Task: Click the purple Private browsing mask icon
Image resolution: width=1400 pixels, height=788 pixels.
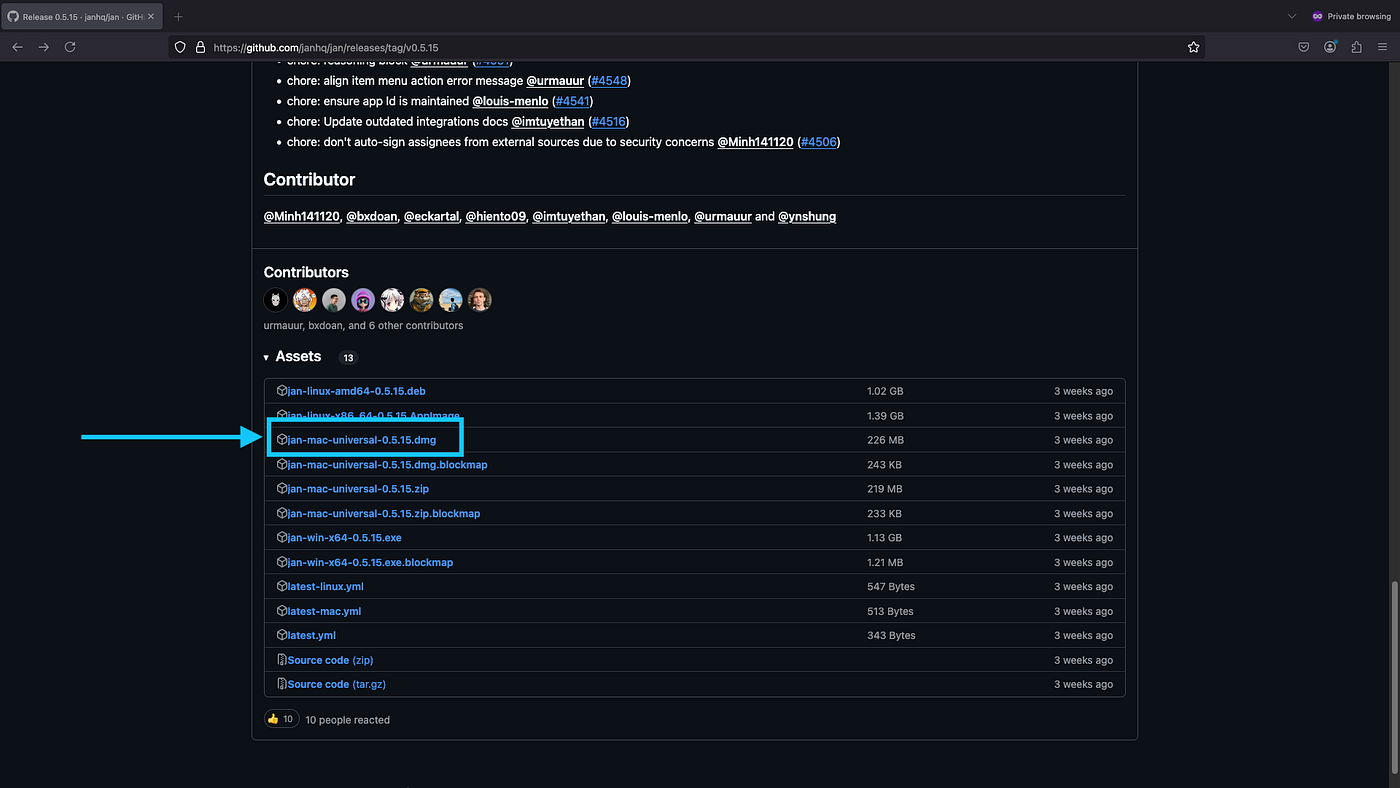Action: click(x=1318, y=16)
